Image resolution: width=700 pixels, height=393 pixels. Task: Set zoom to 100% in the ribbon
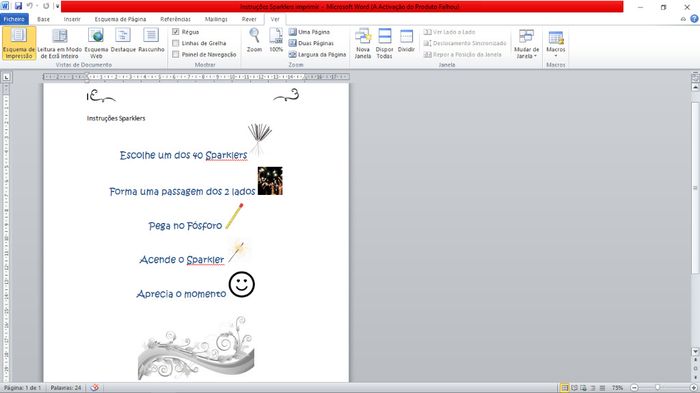(x=276, y=40)
